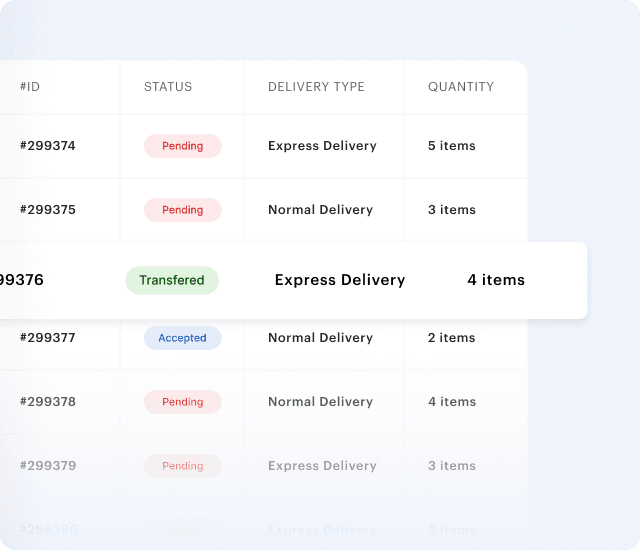Click 4 items in the highlighted row

(x=496, y=280)
